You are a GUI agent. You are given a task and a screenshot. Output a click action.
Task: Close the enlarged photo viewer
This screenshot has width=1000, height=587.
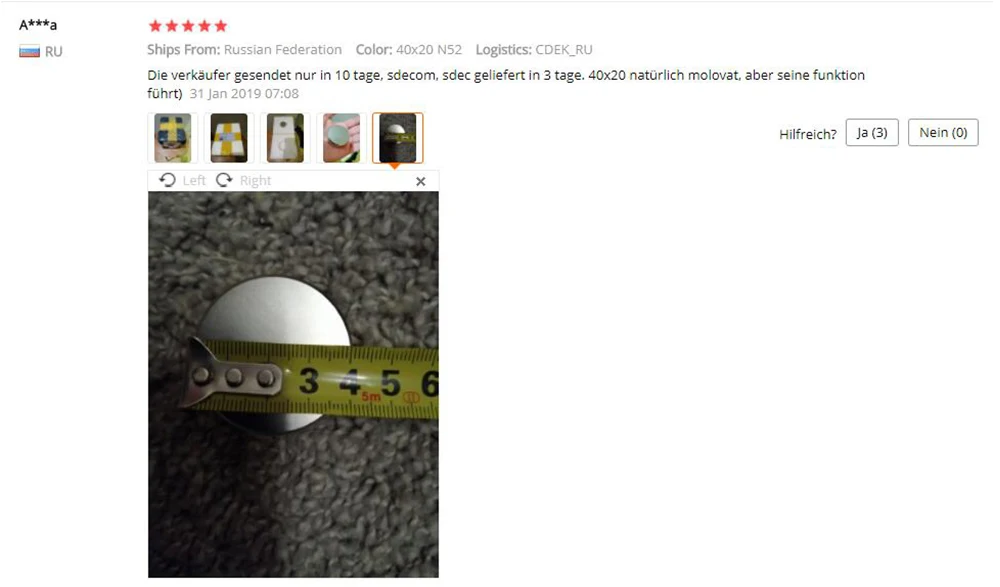(x=420, y=181)
